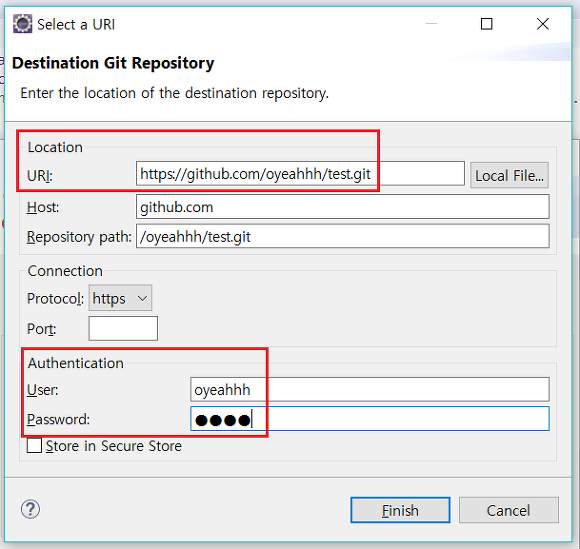The image size is (580, 549).
Task: Click the help question mark icon
Action: (30, 509)
